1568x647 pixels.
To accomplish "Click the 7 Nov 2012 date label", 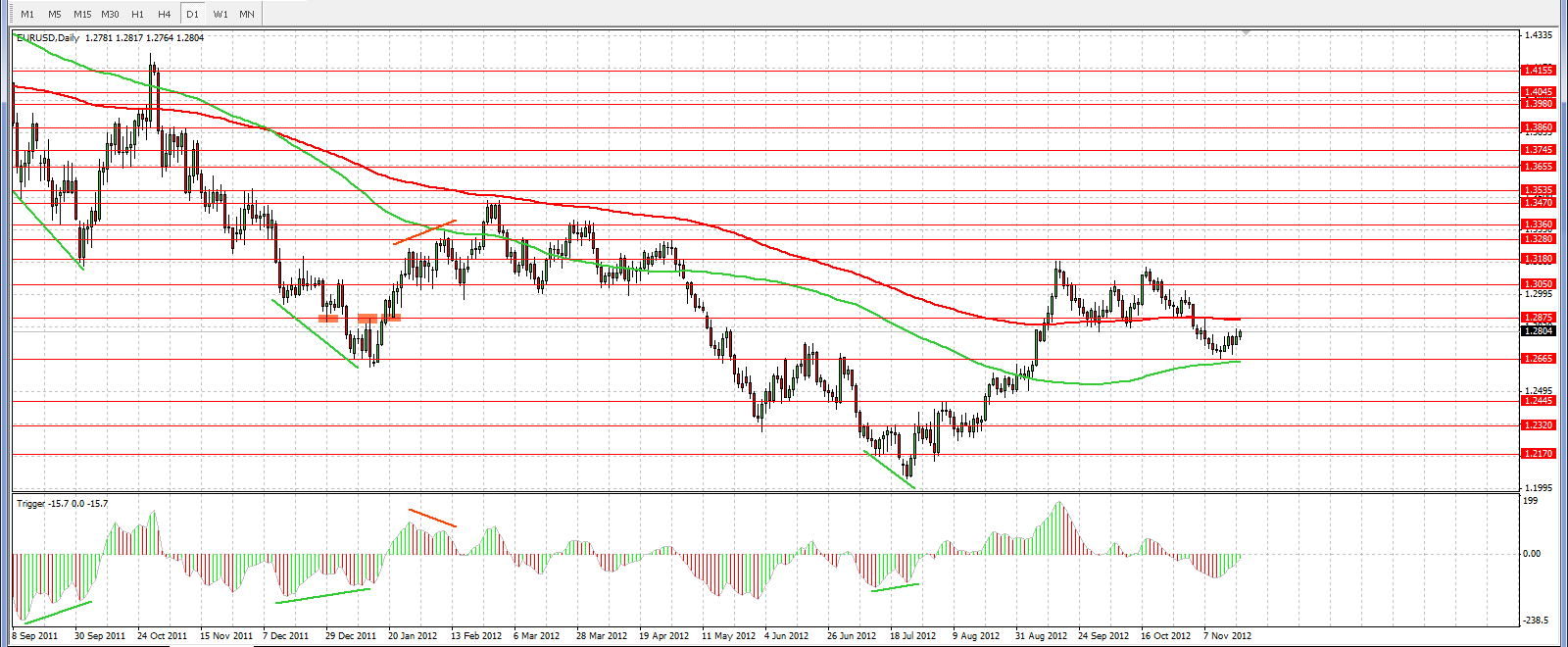I will (x=1228, y=635).
